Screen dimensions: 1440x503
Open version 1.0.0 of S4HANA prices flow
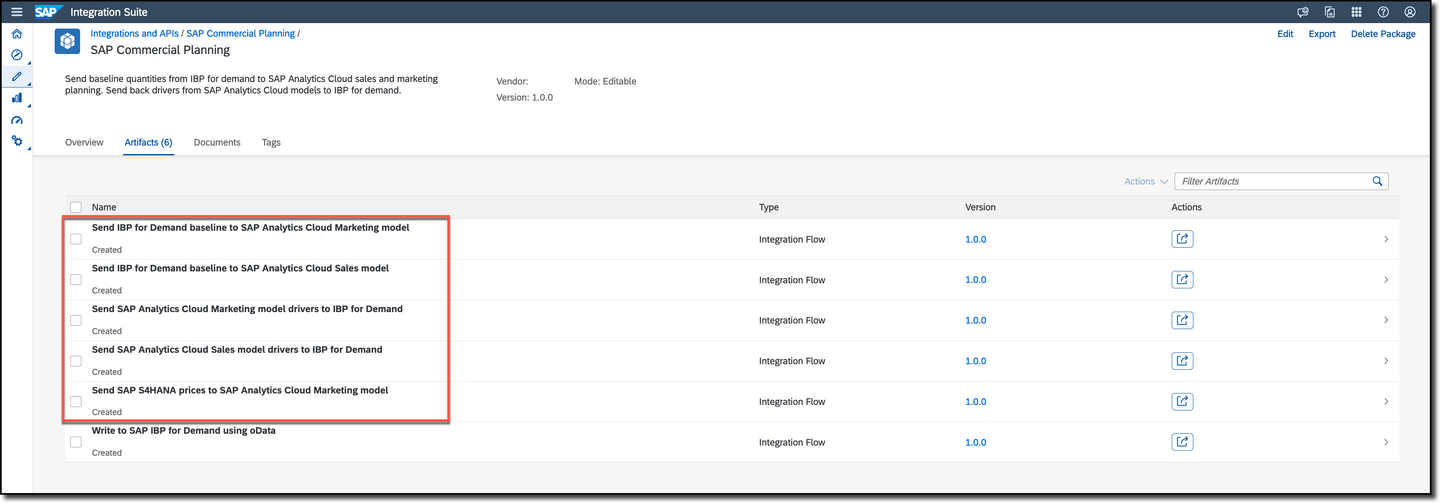975,402
